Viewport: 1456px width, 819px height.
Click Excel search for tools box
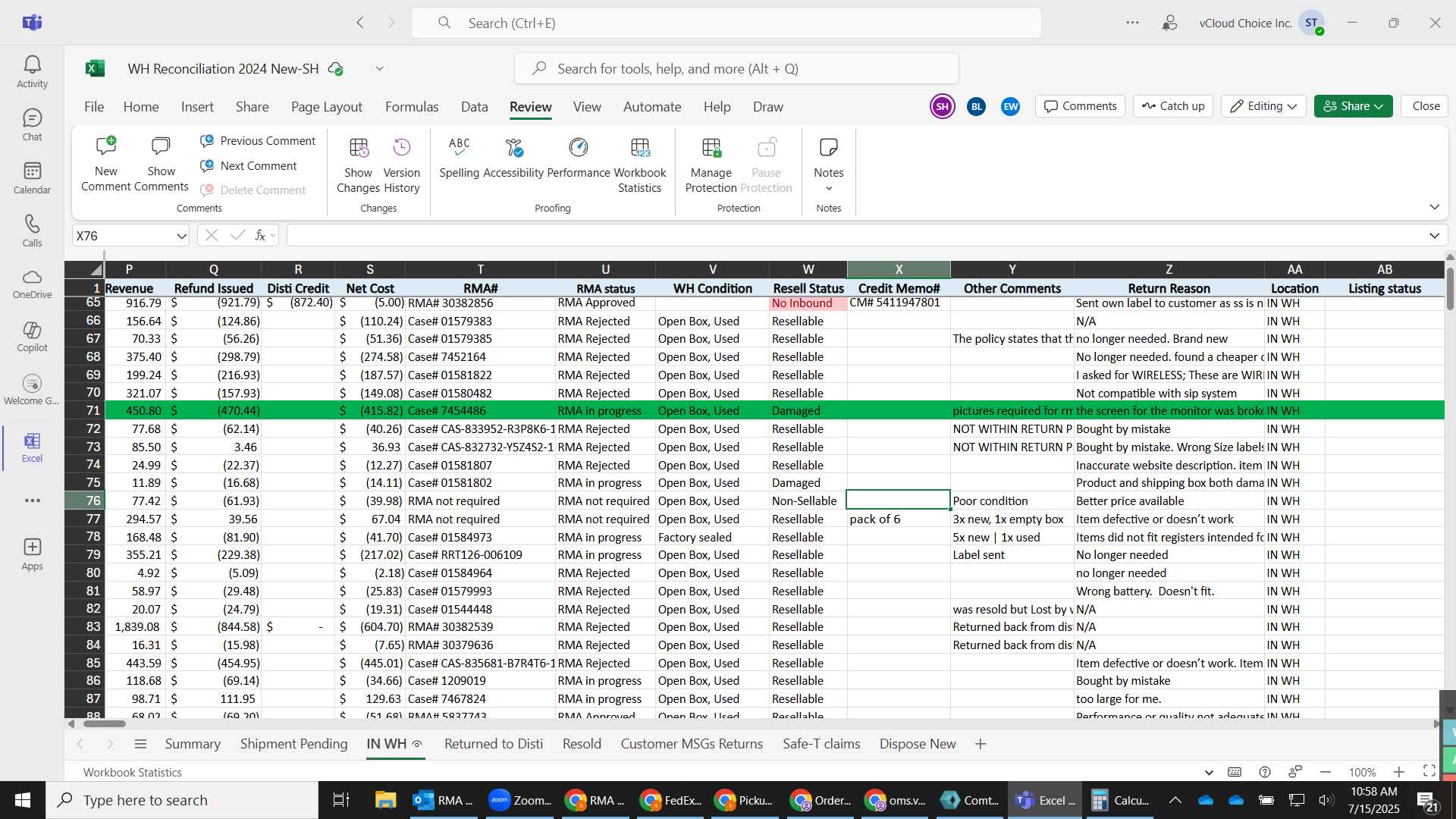(x=736, y=69)
